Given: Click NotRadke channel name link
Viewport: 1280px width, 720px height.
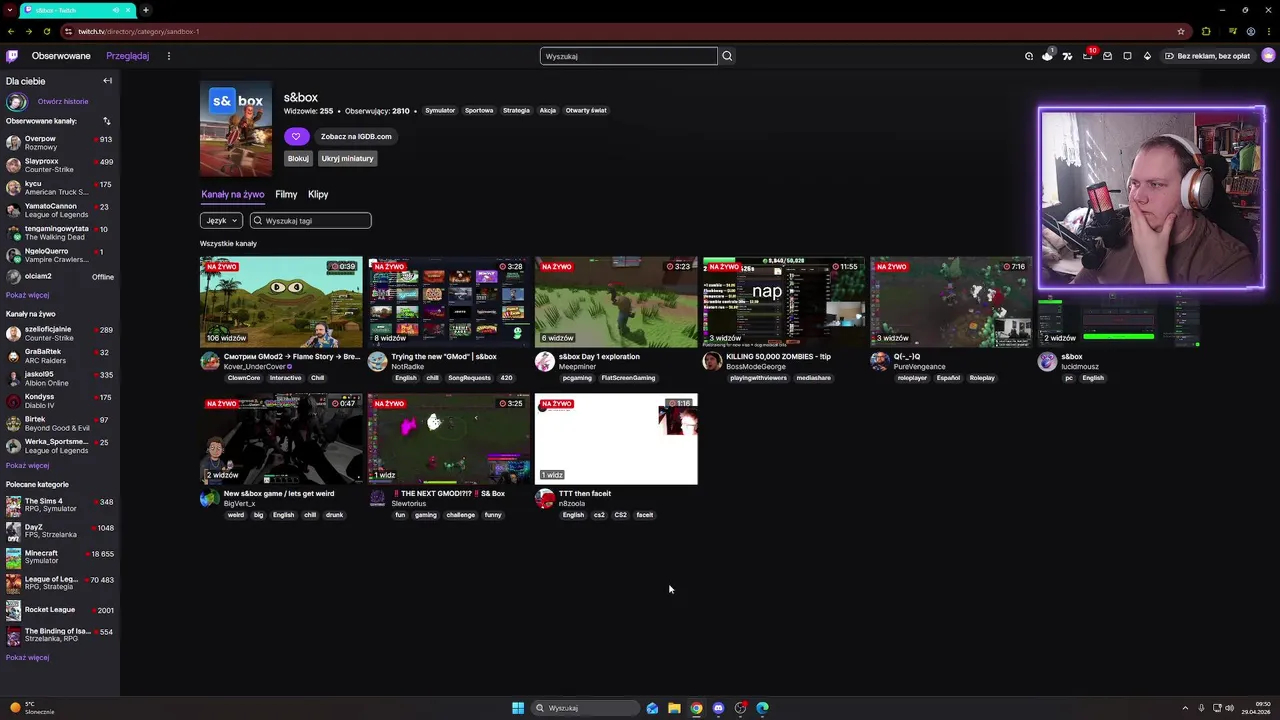Looking at the screenshot, I should [407, 367].
